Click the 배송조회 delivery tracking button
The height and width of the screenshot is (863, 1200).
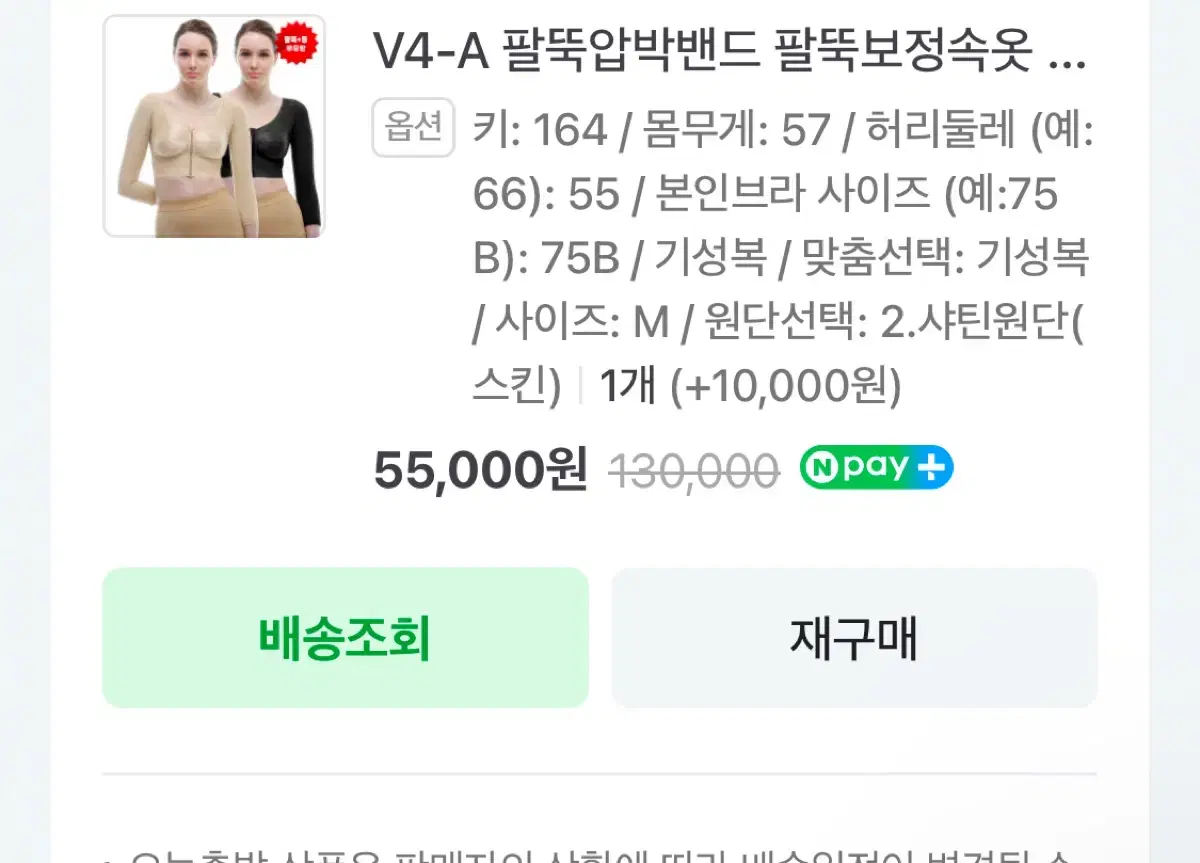point(345,638)
